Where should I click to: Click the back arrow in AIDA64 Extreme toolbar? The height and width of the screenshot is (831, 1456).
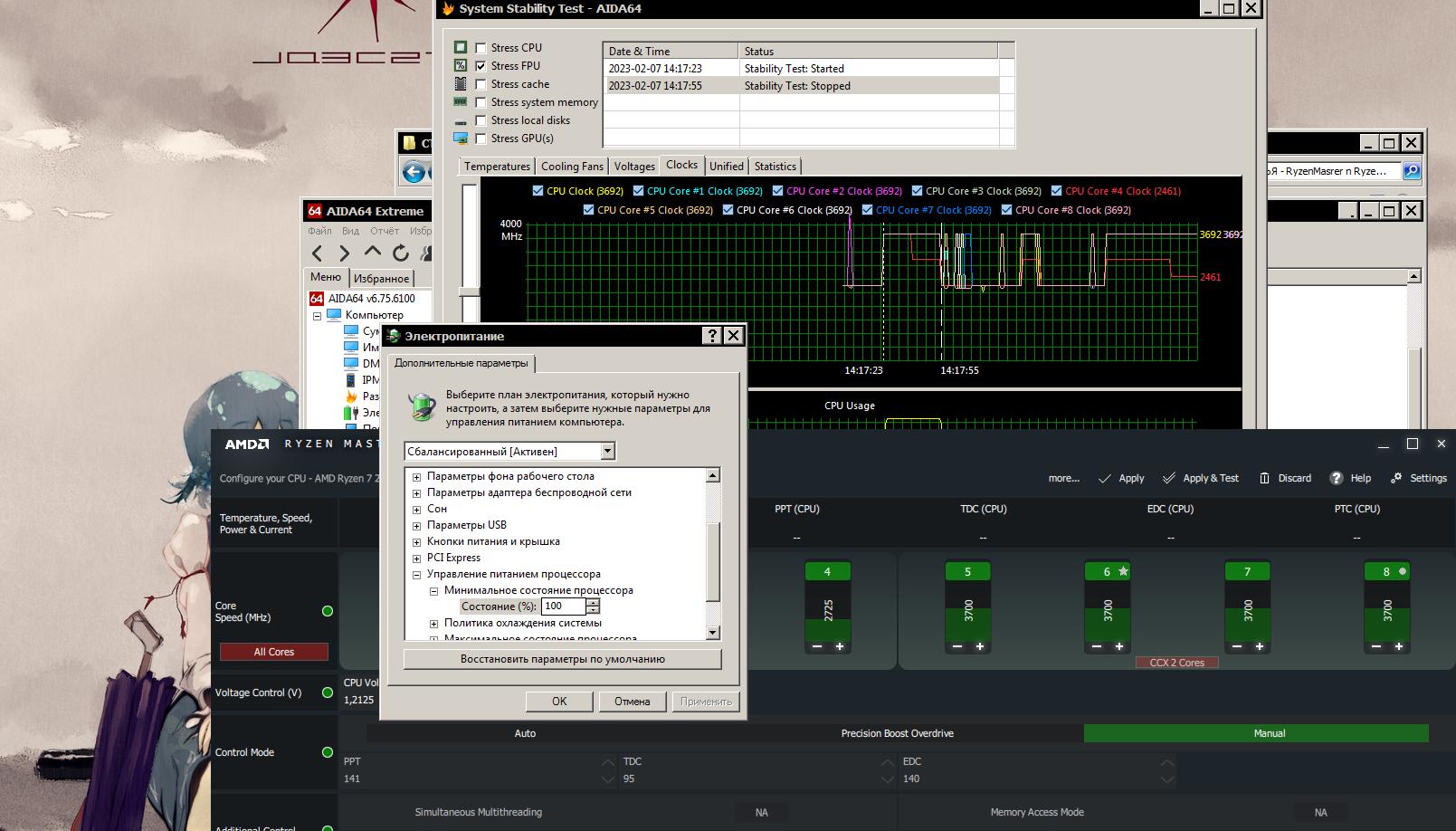[317, 253]
